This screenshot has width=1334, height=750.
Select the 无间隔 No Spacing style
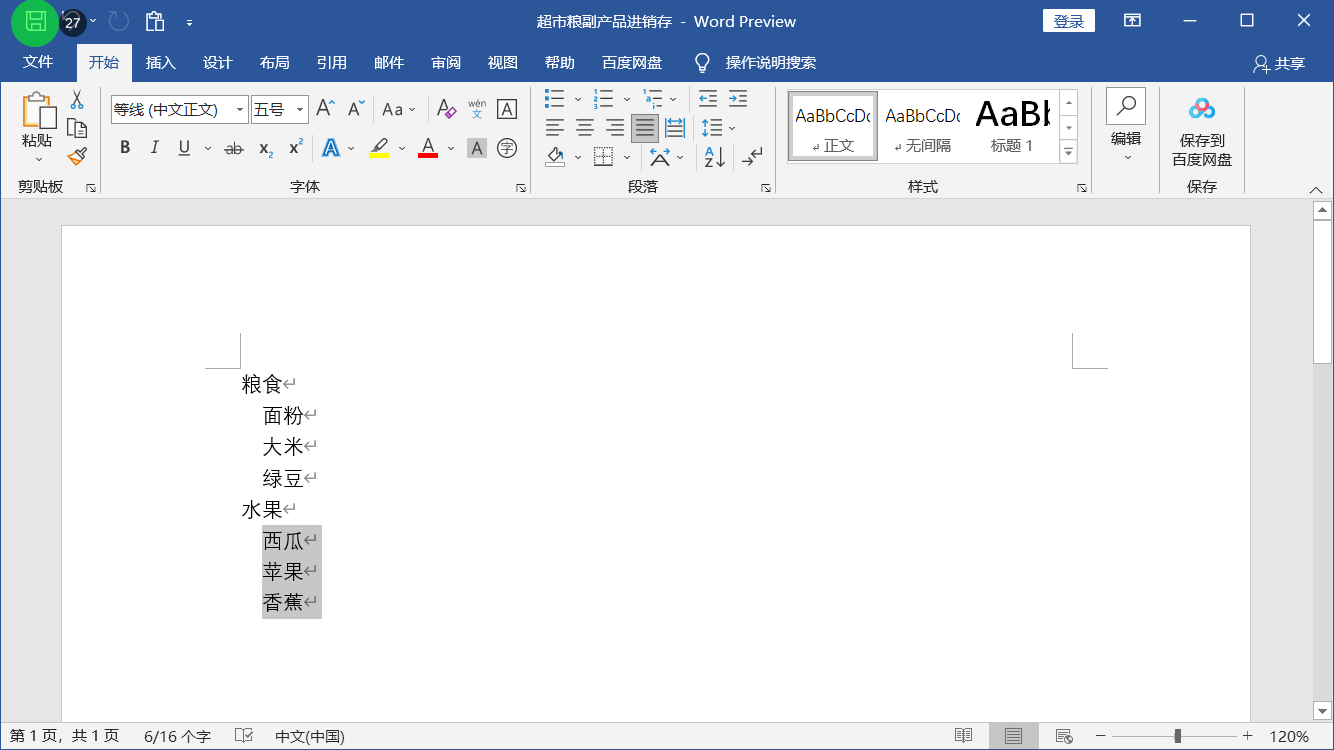pyautogui.click(x=922, y=126)
